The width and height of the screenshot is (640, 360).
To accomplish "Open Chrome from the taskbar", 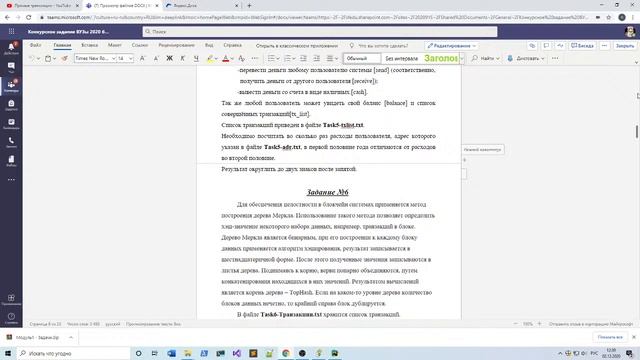I will [286, 353].
